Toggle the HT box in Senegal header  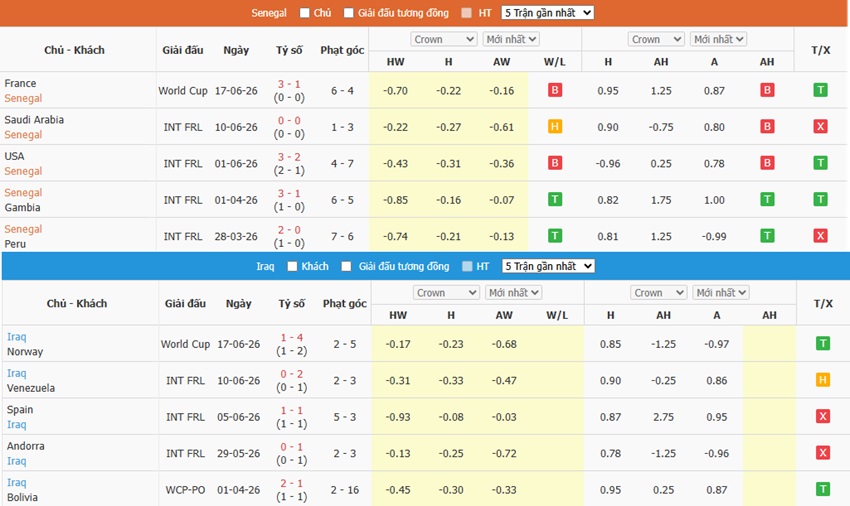466,12
